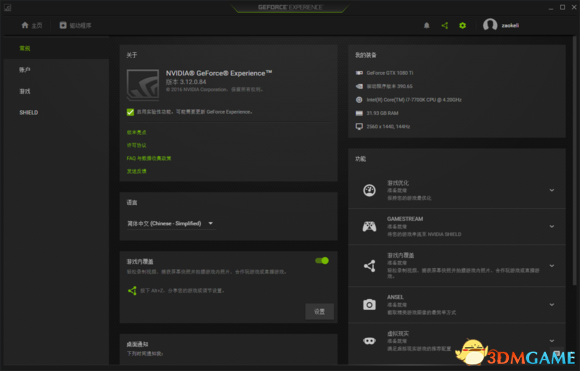
Task: Click the right-side vertical scrollbar
Action: point(574,161)
